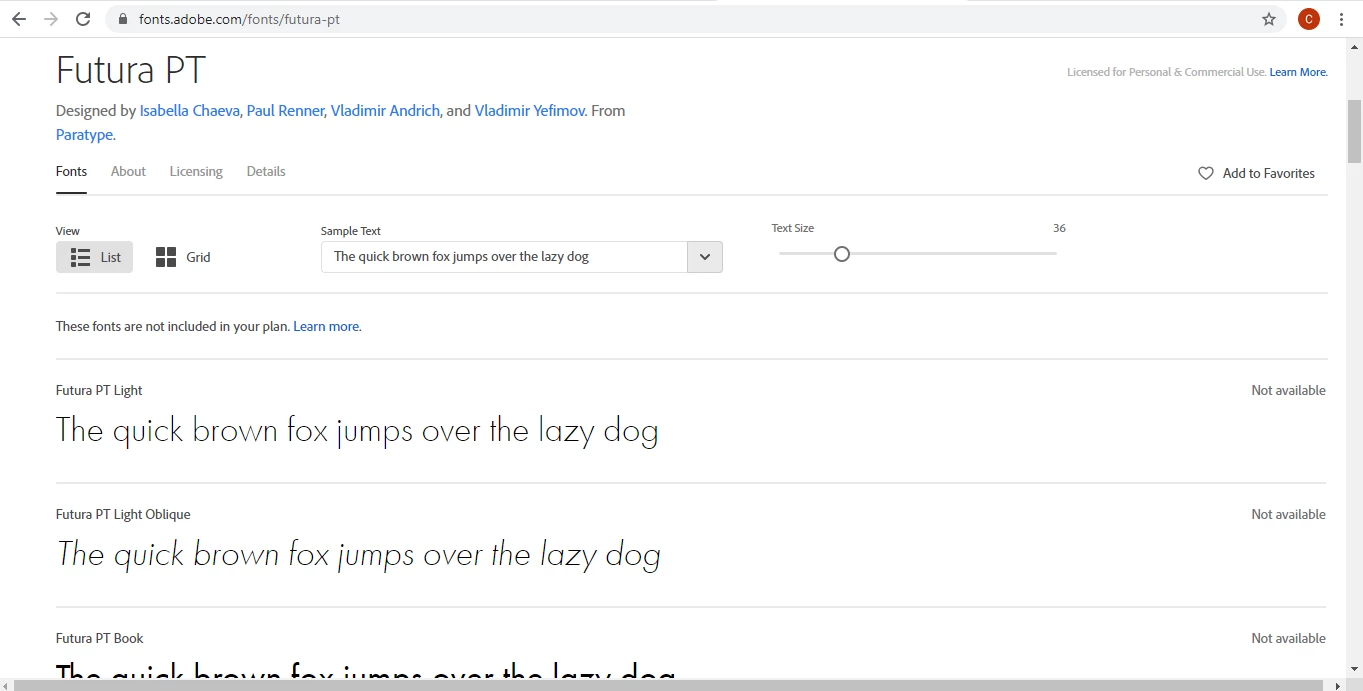Click Not available for Futura PT Book
The height and width of the screenshot is (691, 1363).
1288,638
